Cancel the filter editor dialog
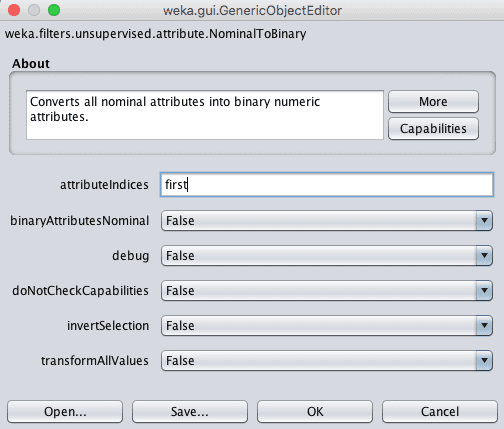Viewport: 504px width, 429px height. [440, 412]
